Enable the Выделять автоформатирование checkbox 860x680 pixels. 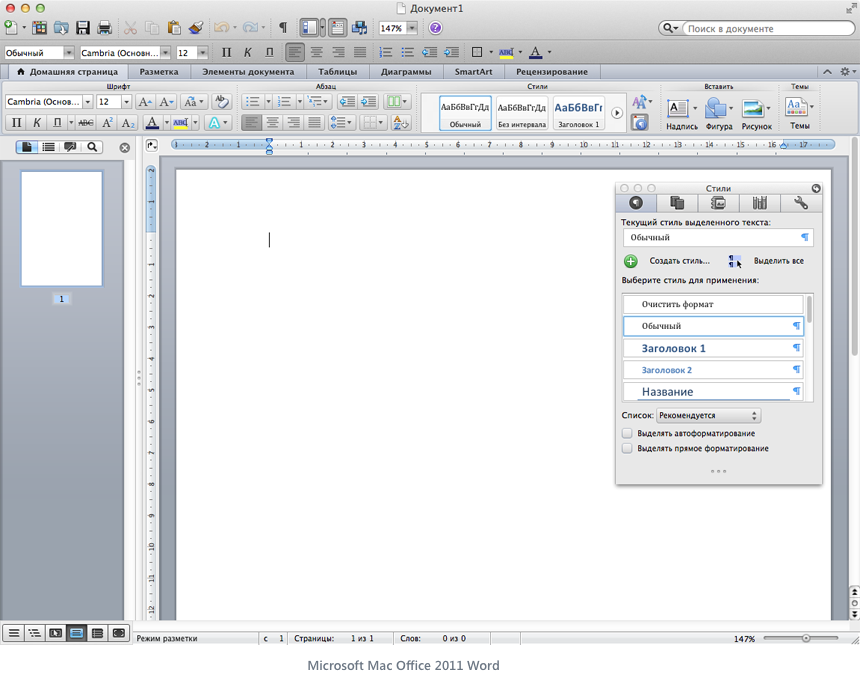pos(628,433)
